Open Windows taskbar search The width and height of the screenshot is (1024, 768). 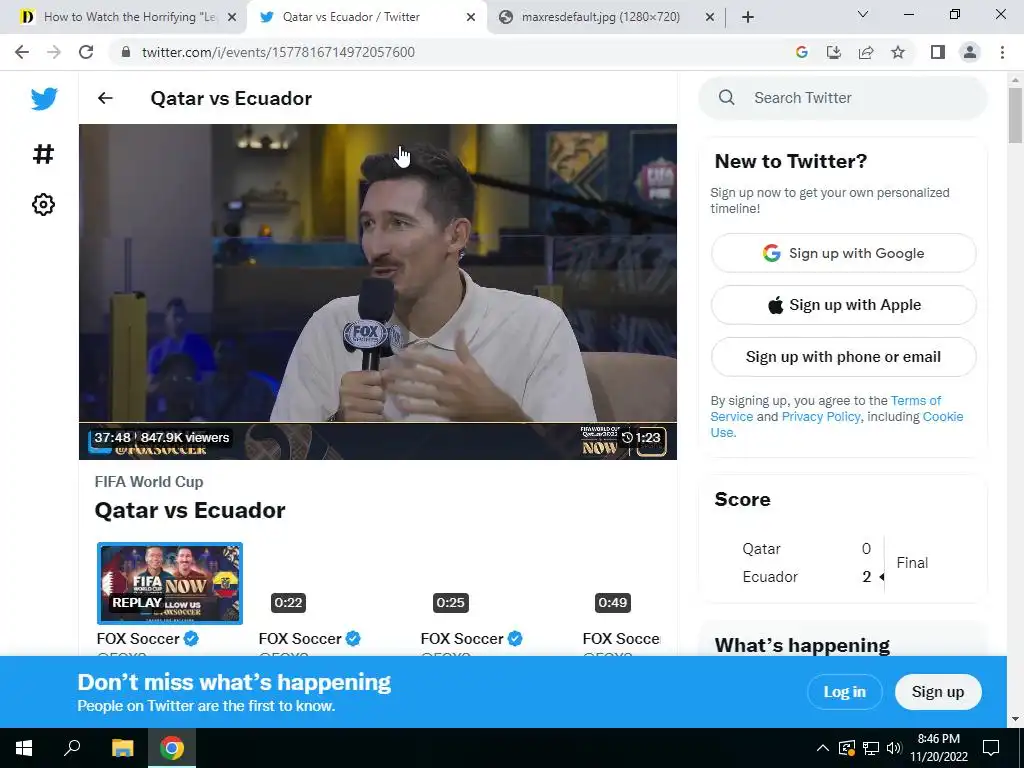pyautogui.click(x=72, y=748)
